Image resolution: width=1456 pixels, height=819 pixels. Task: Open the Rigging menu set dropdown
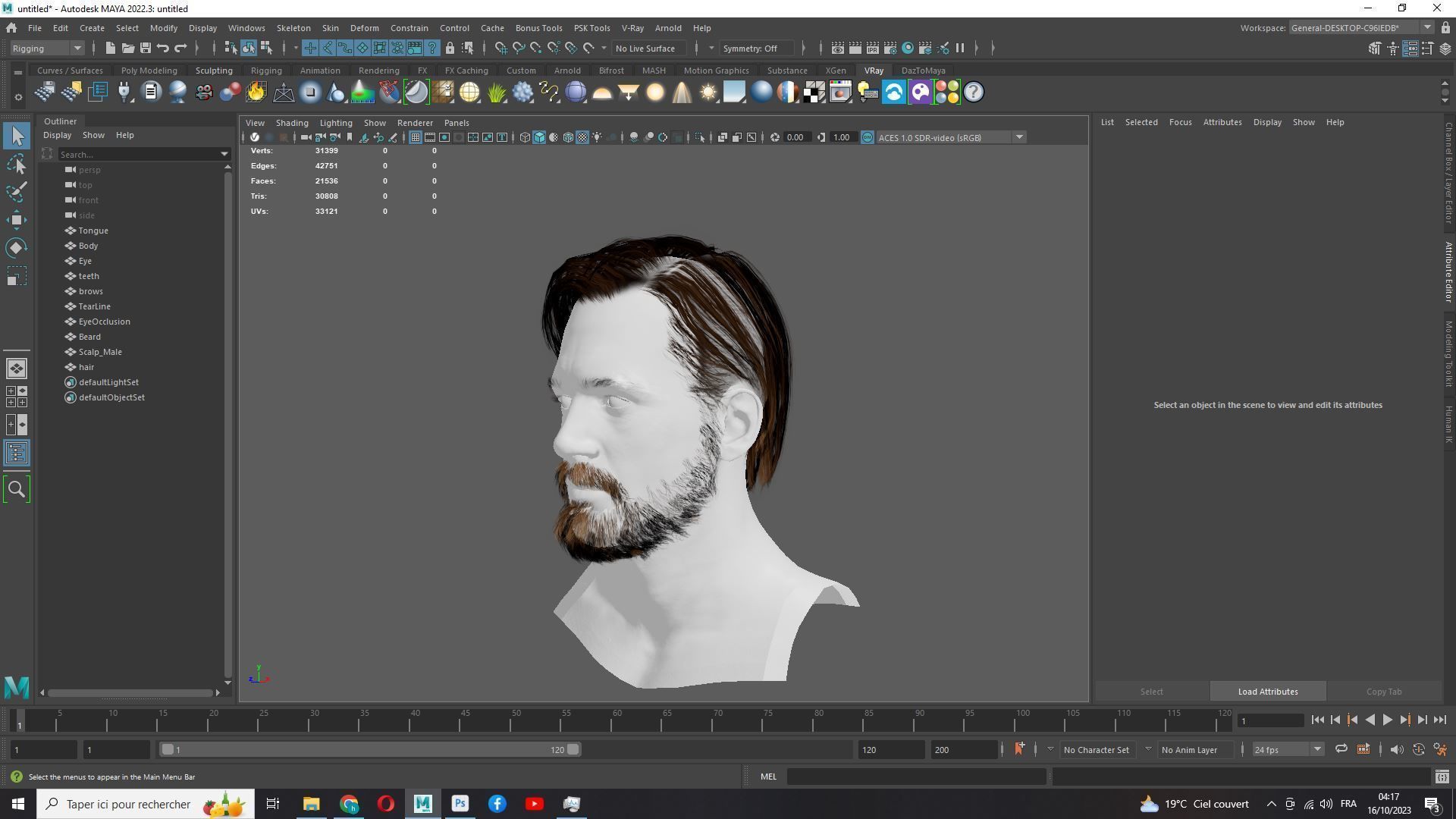click(46, 49)
